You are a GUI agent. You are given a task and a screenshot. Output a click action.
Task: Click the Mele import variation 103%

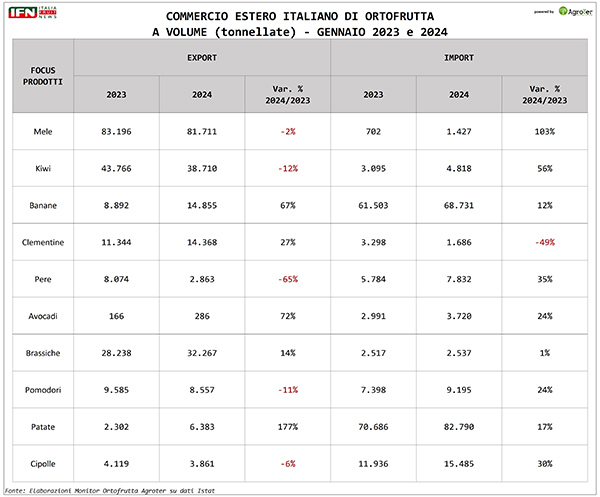[542, 132]
